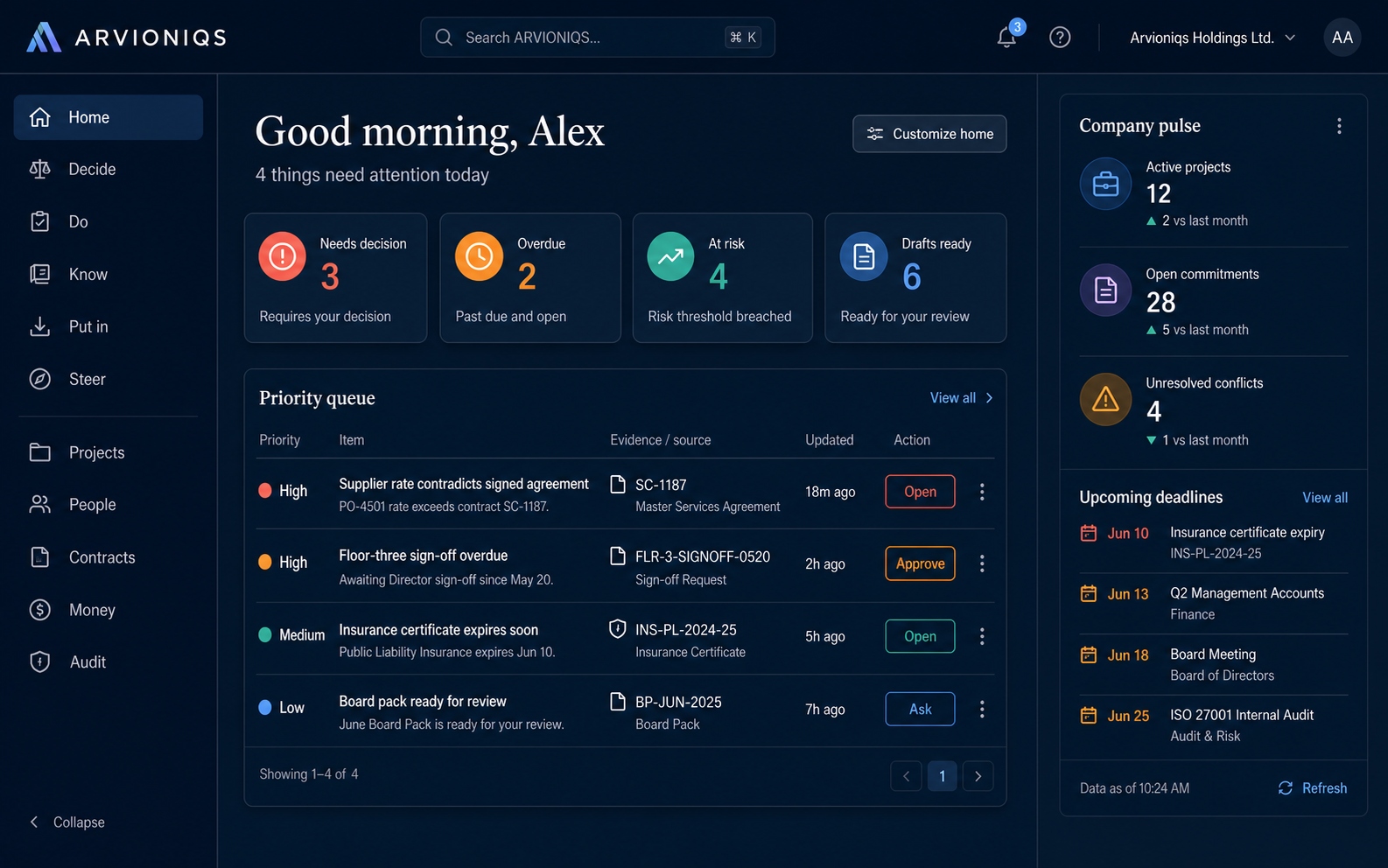The height and width of the screenshot is (868, 1388).
Task: Click the orange Overdue clock icon
Action: (x=479, y=256)
